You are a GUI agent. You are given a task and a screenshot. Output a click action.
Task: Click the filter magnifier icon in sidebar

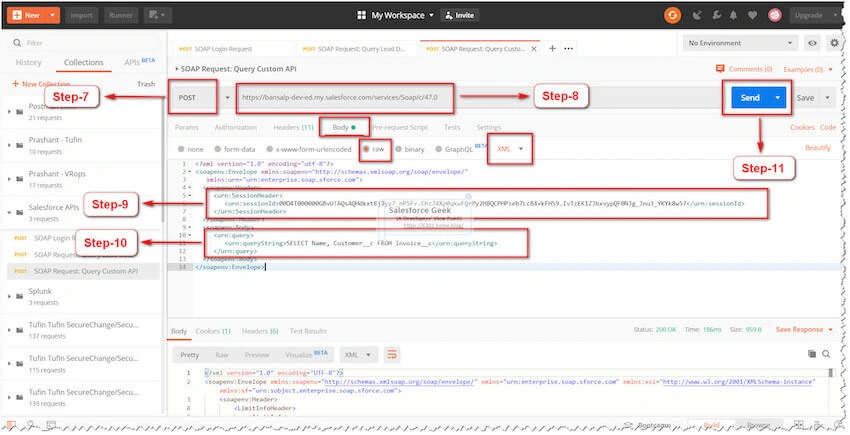click(x=17, y=43)
